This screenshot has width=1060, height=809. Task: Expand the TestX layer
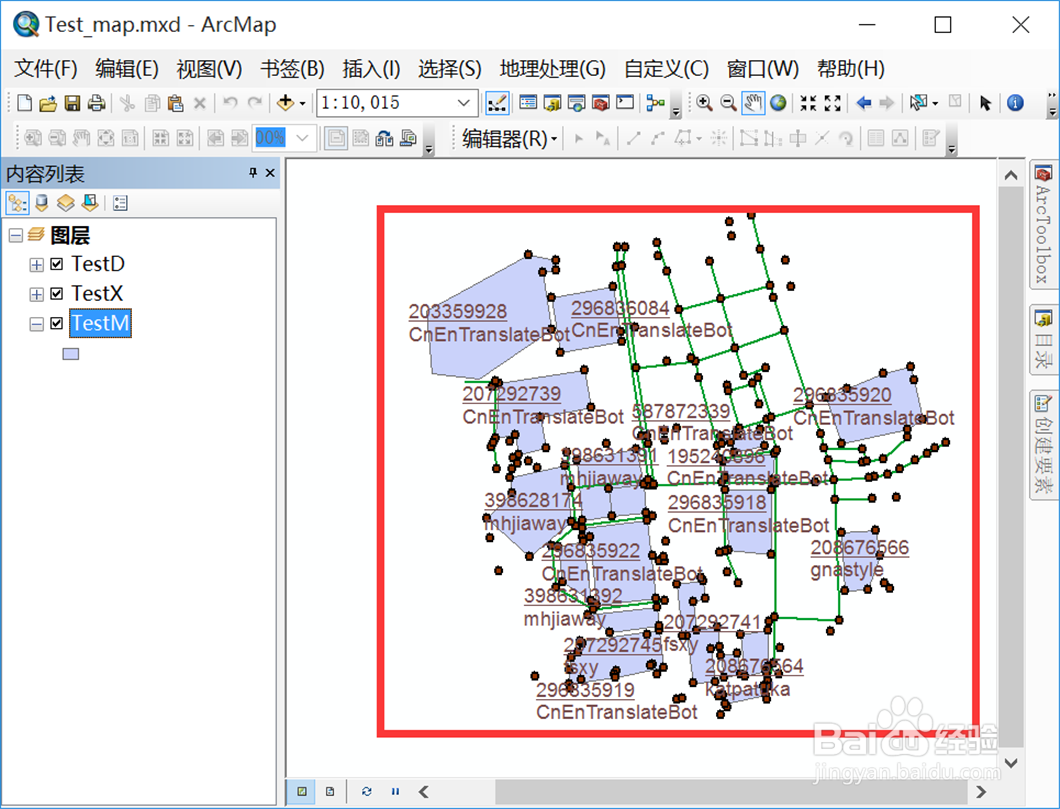point(37,295)
